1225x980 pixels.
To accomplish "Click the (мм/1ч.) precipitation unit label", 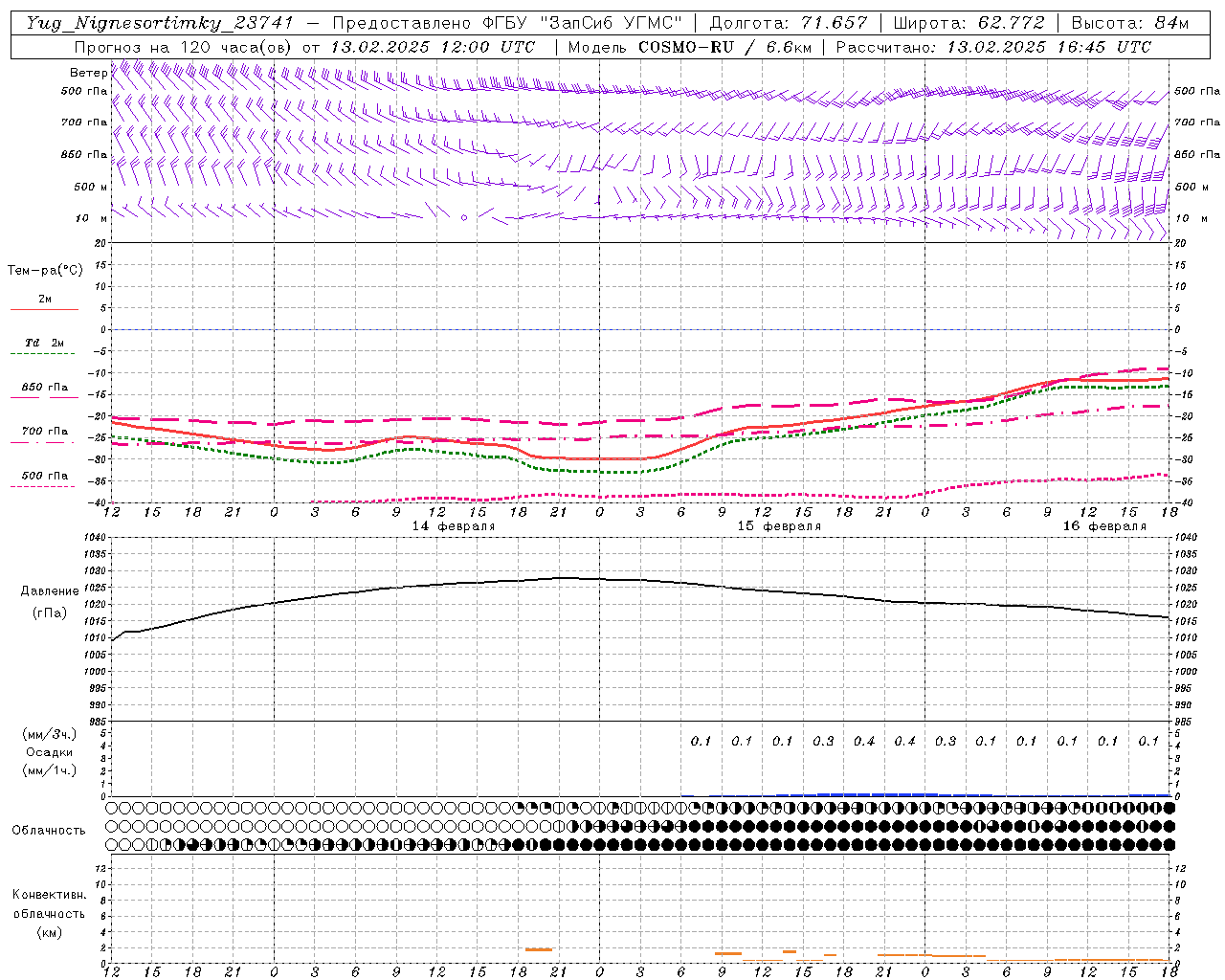I will pyautogui.click(x=50, y=770).
